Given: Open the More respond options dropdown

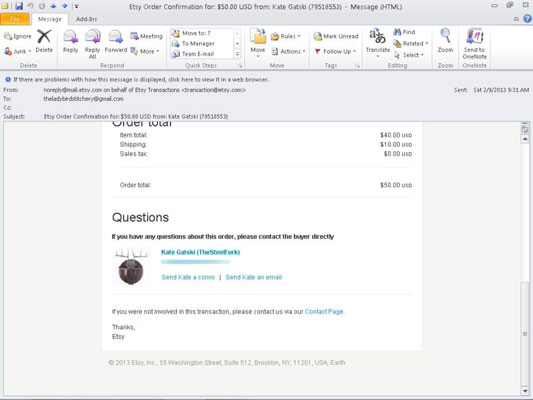Looking at the screenshot, I should 145,51.
